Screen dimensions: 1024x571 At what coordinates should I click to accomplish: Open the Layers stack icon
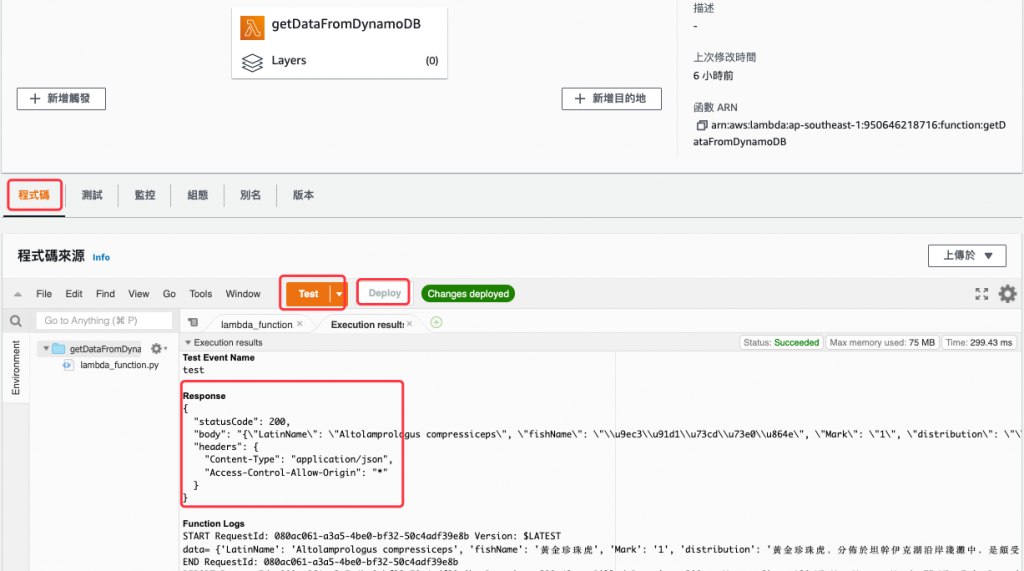252,62
